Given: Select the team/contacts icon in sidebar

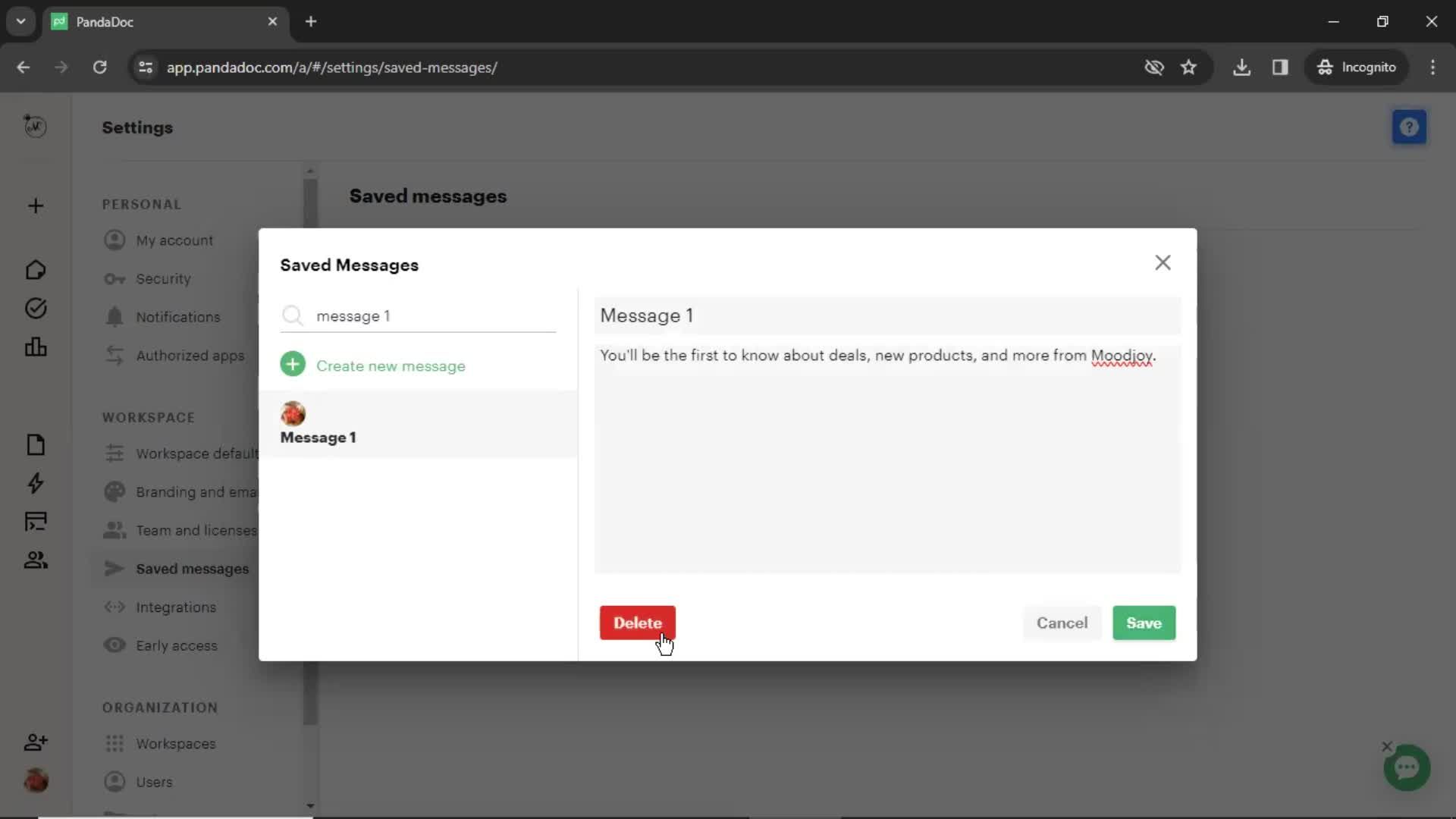Looking at the screenshot, I should click(35, 559).
